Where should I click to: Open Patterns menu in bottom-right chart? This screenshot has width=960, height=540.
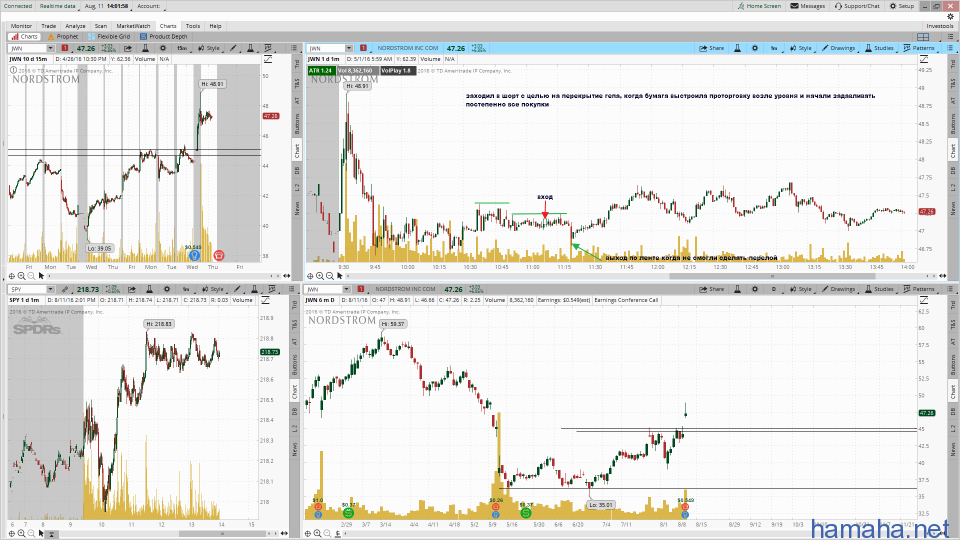919,289
